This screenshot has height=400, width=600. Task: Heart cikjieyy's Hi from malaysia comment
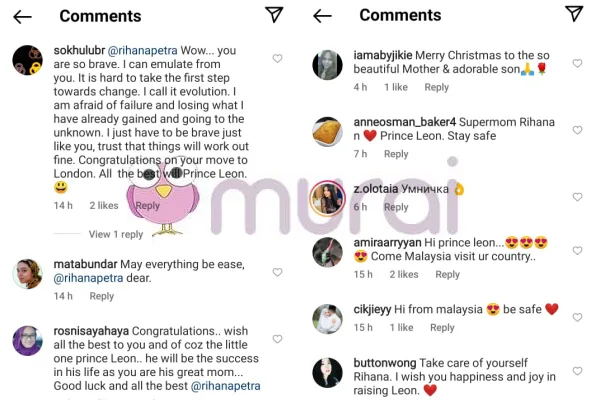[577, 311]
